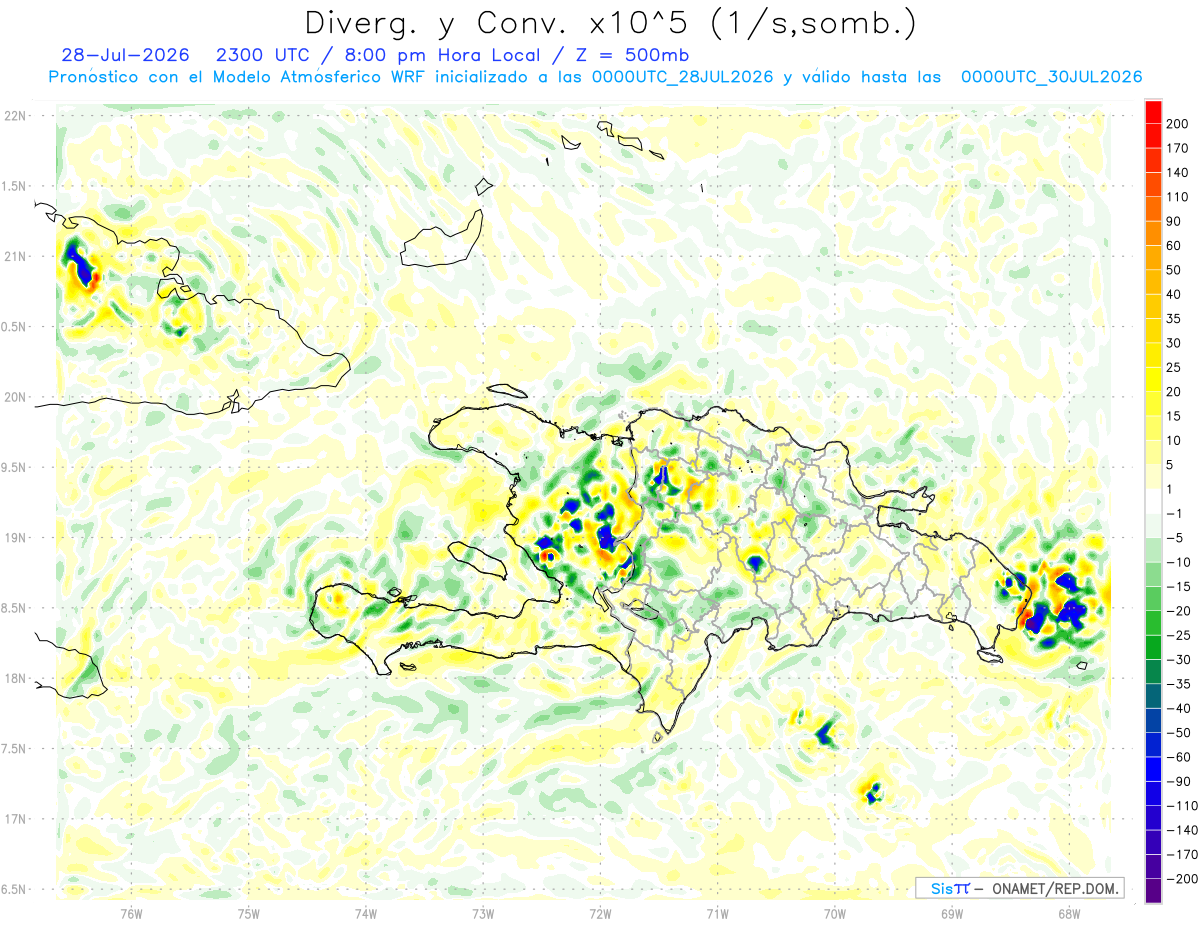1200x927 pixels.
Task: Click the '-40' colorbar label
Action: coord(1178,708)
